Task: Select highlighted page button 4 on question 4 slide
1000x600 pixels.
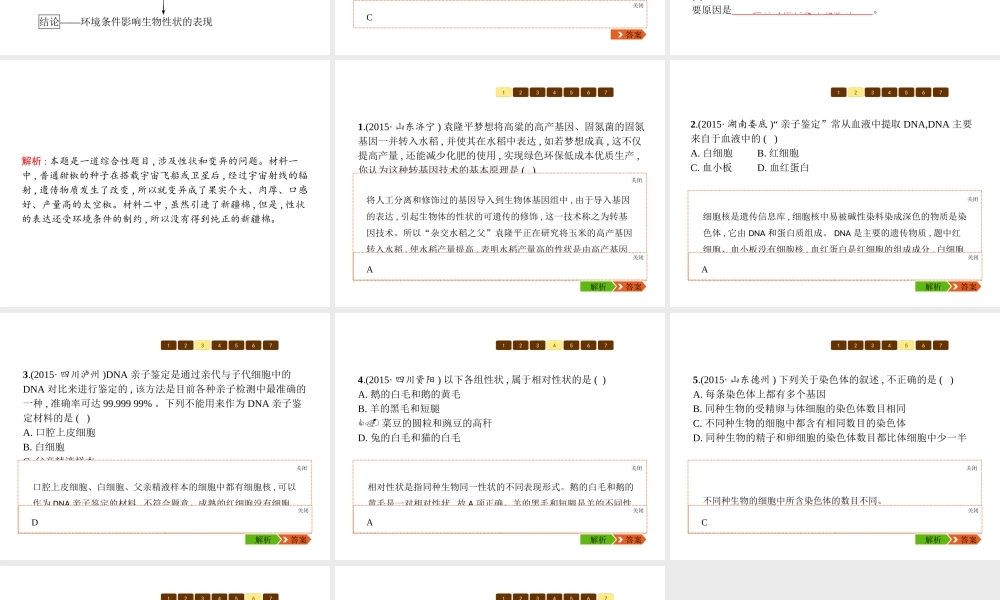Action: 554,346
